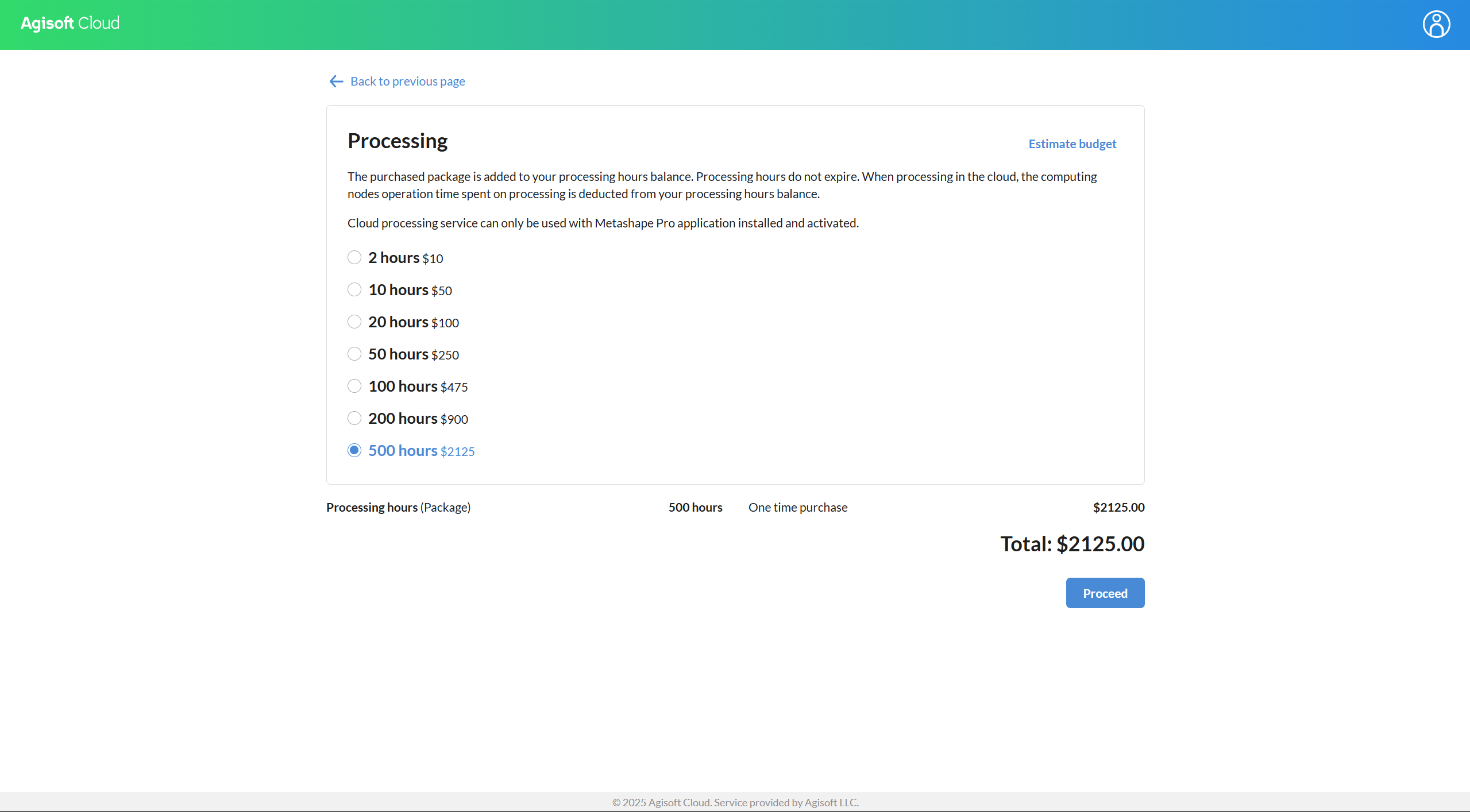Click the 500 hours $2125 label

click(422, 451)
